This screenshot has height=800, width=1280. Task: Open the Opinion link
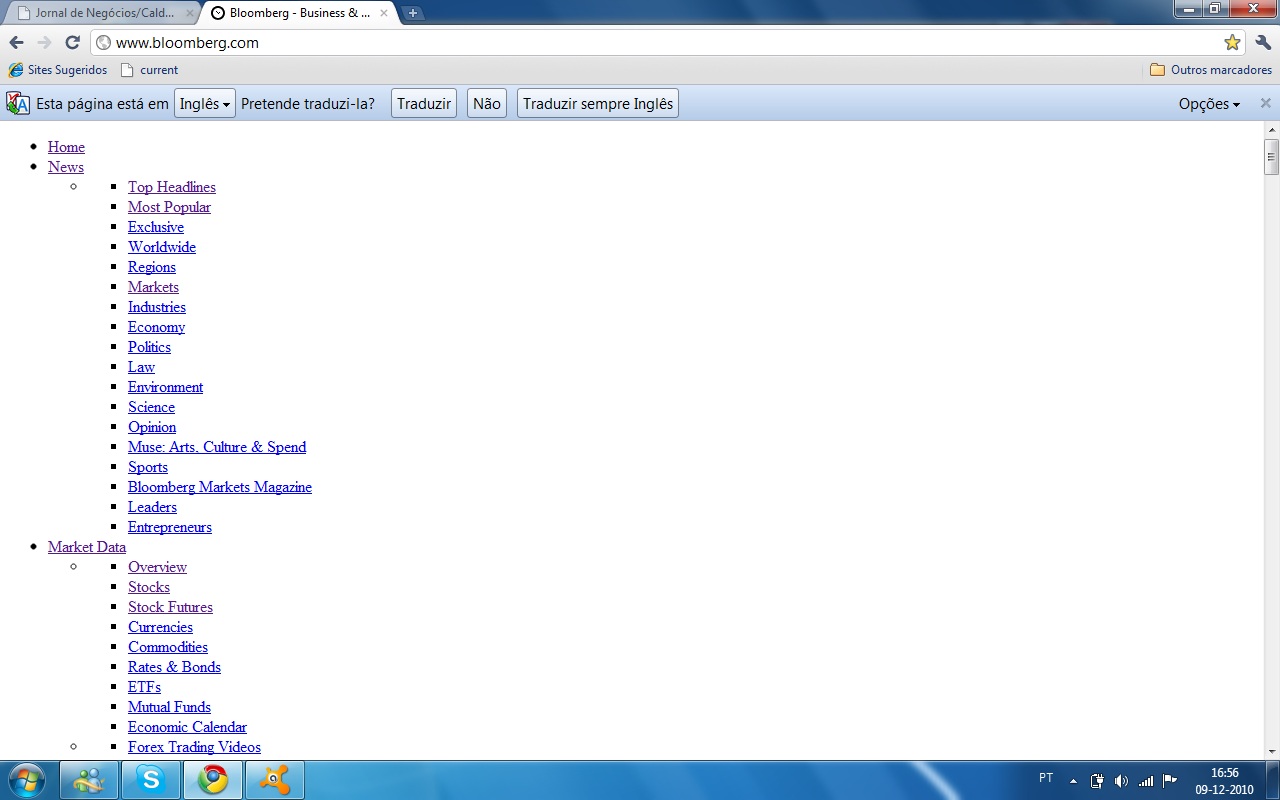tap(152, 427)
